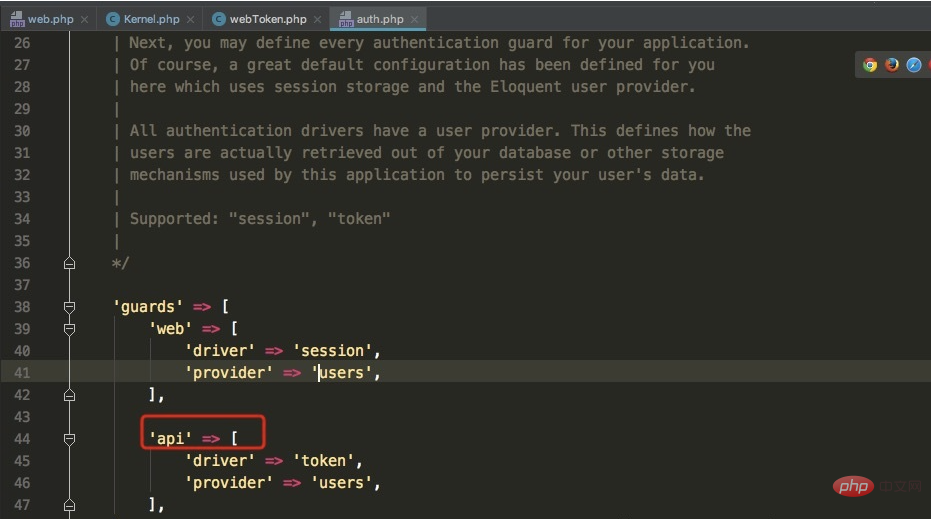Switch to the webToken.php tab
This screenshot has width=932, height=519.
(x=268, y=19)
